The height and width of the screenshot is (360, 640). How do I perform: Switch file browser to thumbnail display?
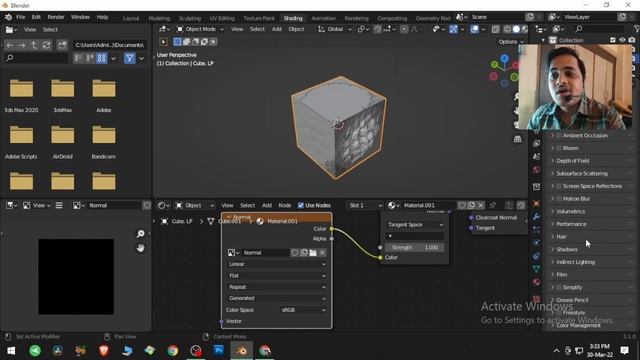(102, 58)
